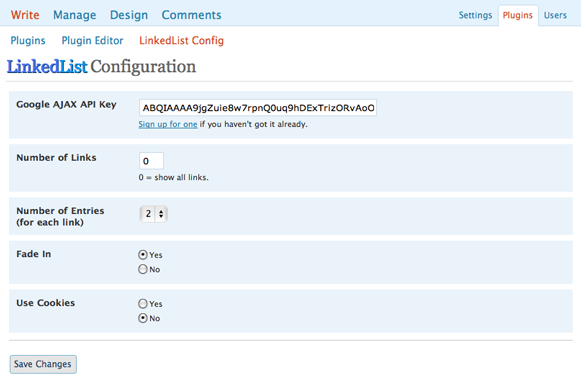Click the Plugins submenu link
This screenshot has width=581, height=387.
(x=28, y=40)
